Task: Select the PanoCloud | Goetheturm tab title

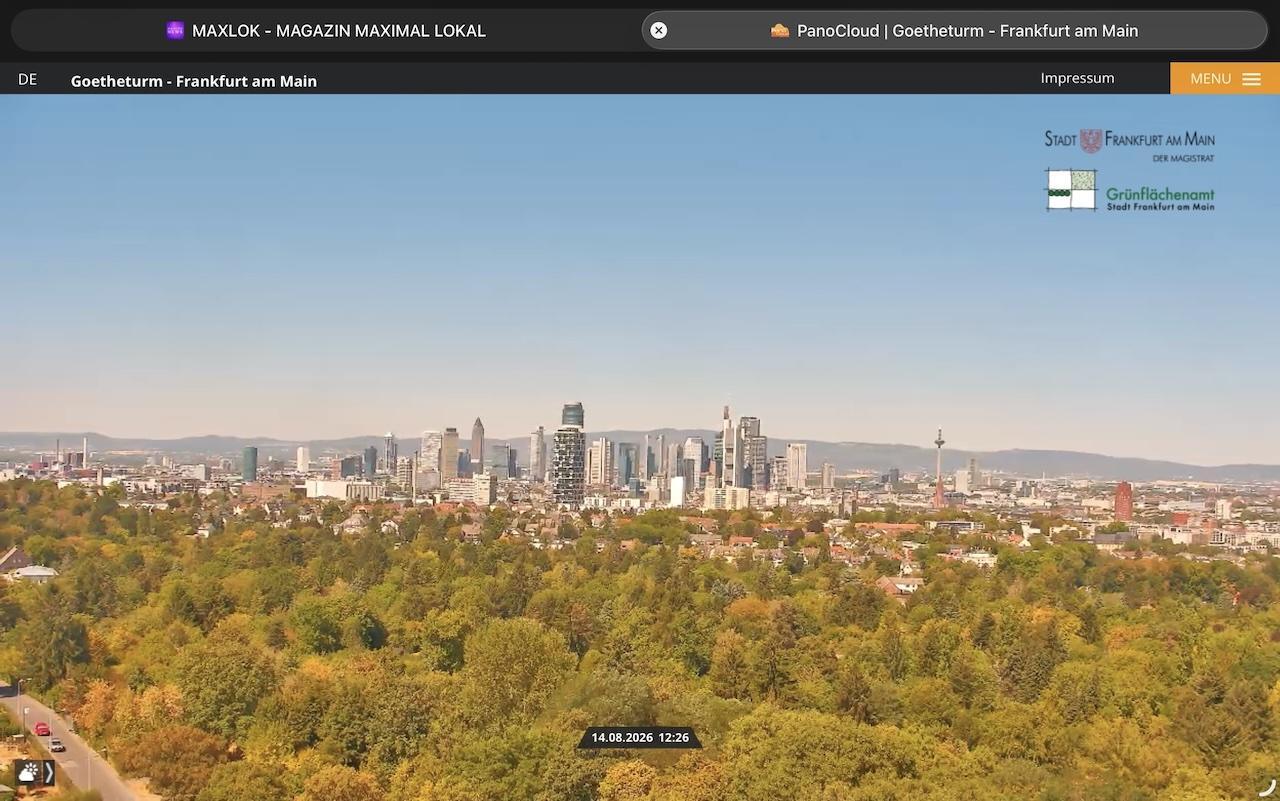Action: [x=967, y=31]
